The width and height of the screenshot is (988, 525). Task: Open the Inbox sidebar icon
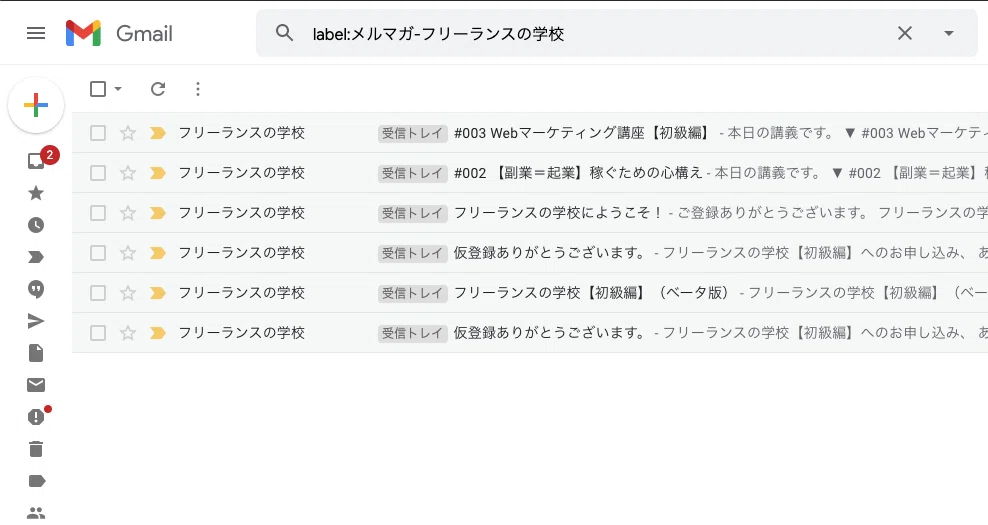[x=36, y=161]
